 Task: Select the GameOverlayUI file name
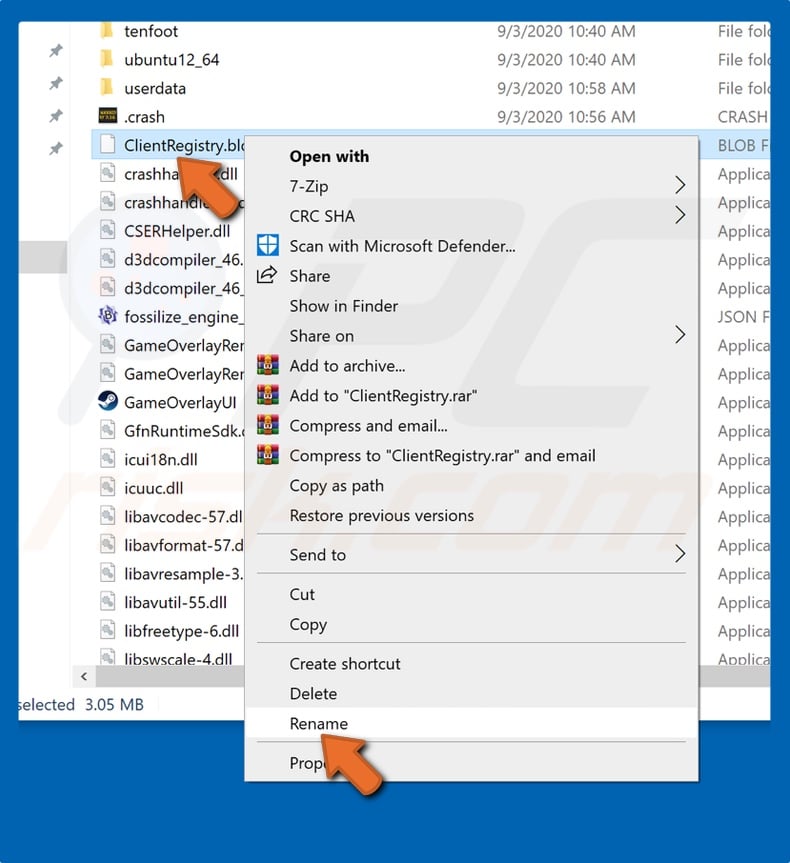coord(180,402)
